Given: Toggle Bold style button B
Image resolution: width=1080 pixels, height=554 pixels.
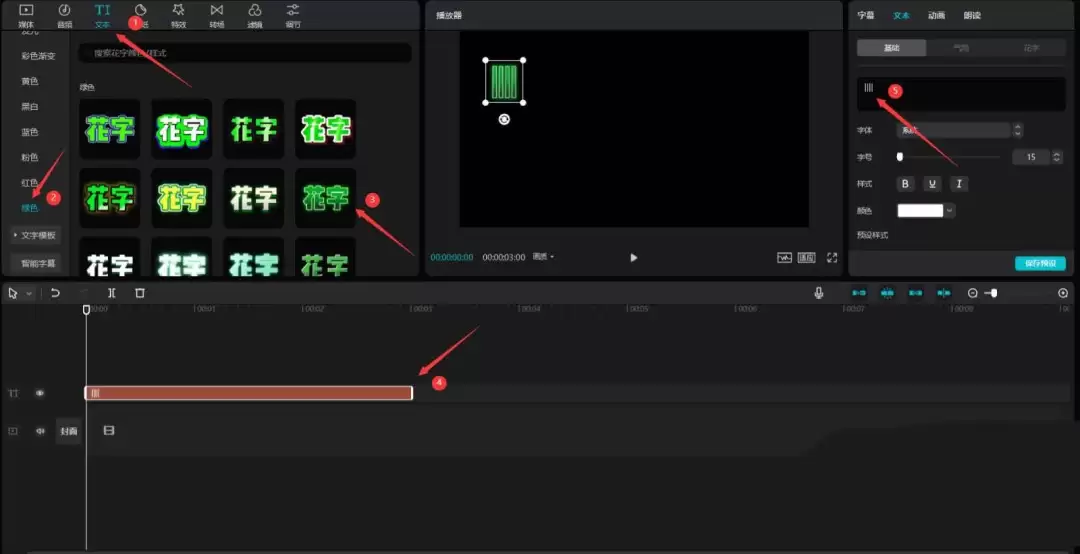Looking at the screenshot, I should tap(905, 183).
